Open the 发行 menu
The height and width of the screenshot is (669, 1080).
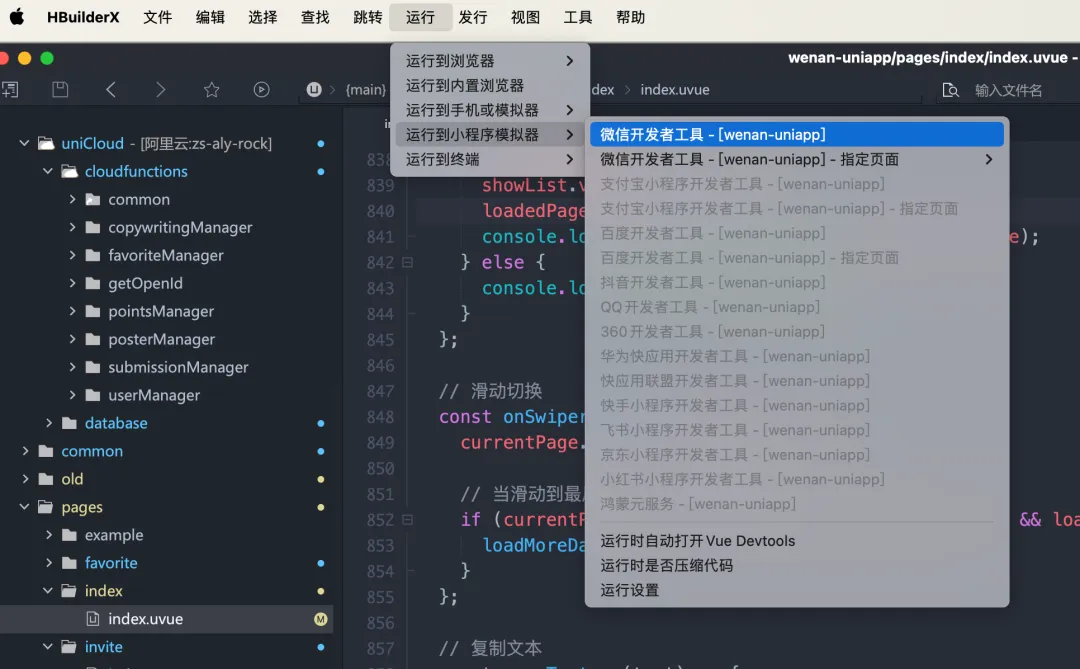coord(472,17)
